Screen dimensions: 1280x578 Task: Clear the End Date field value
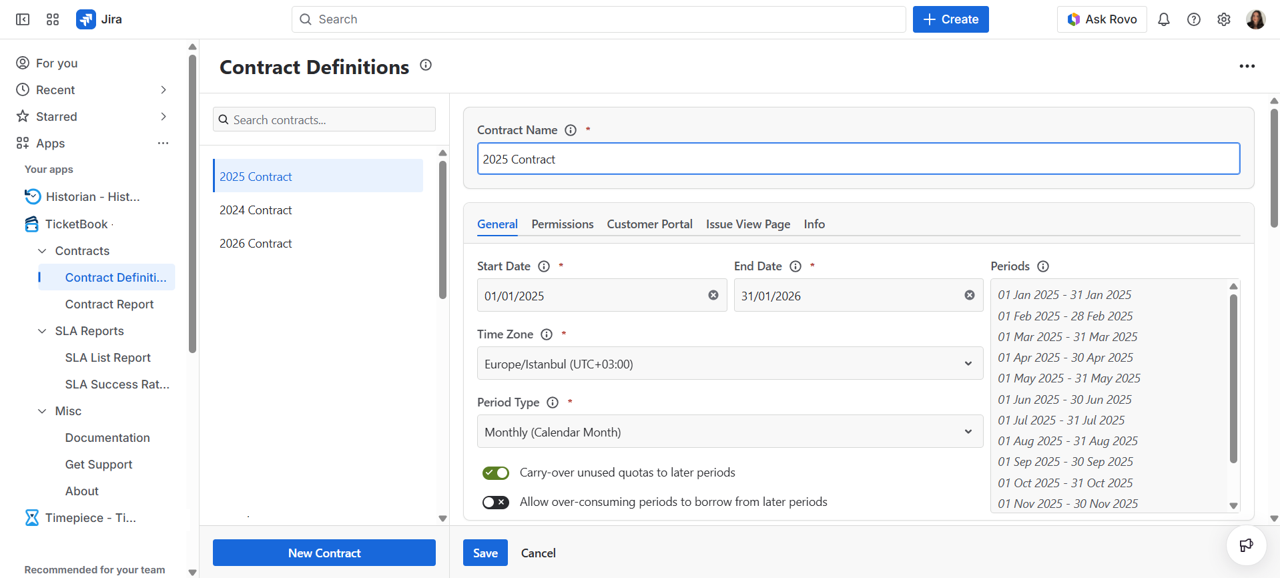(x=969, y=295)
